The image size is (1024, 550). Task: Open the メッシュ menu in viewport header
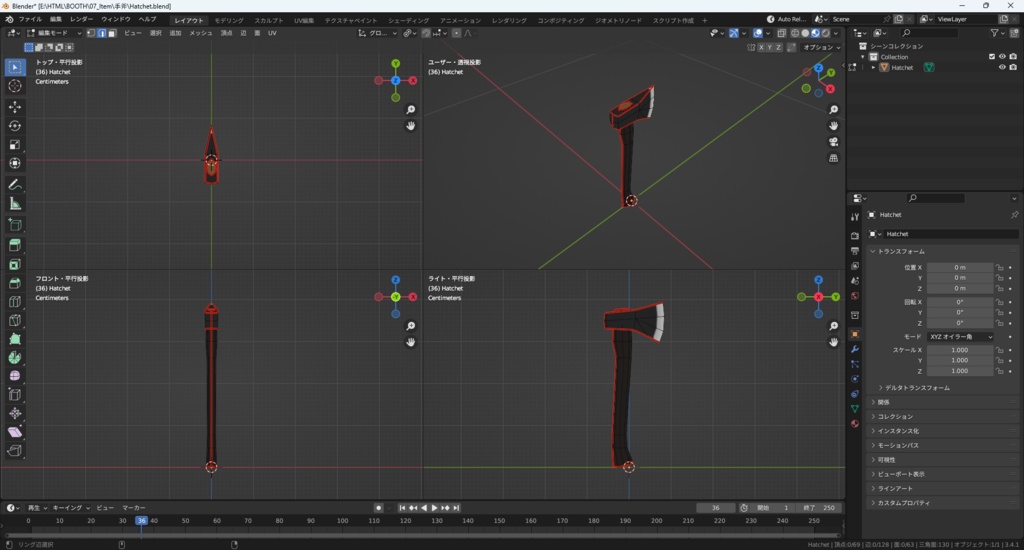(x=200, y=33)
